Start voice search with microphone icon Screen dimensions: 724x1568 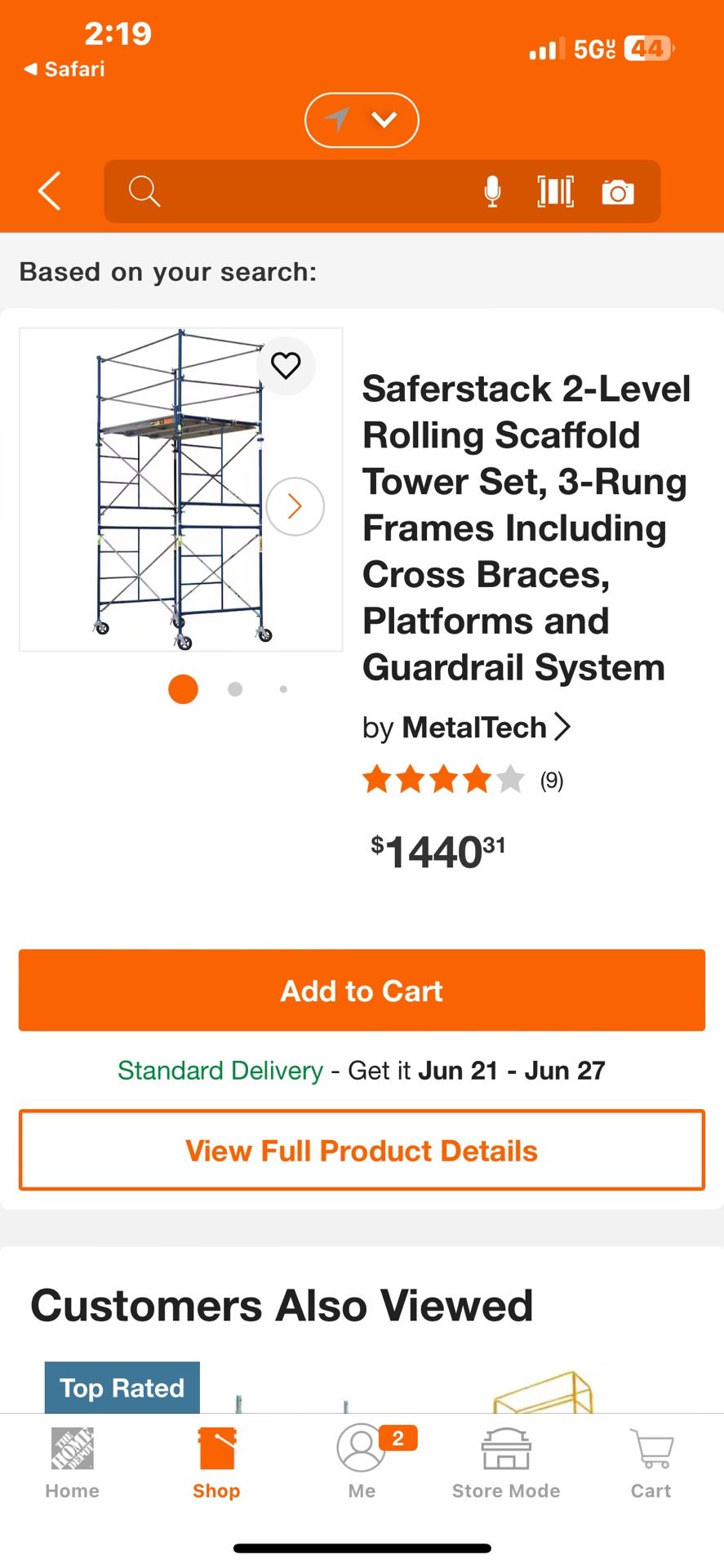point(492,192)
